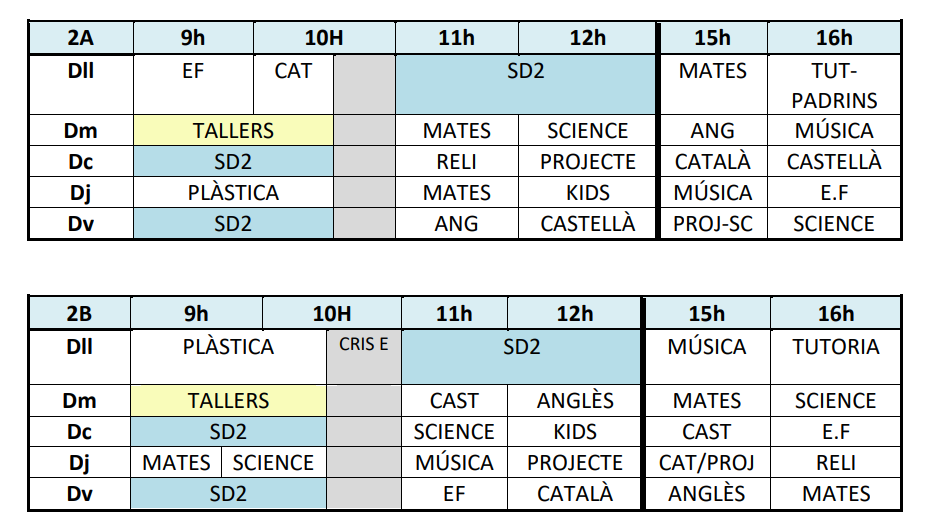Click the 16h column header in 2A
Screen dimensions: 925x532
(834, 39)
